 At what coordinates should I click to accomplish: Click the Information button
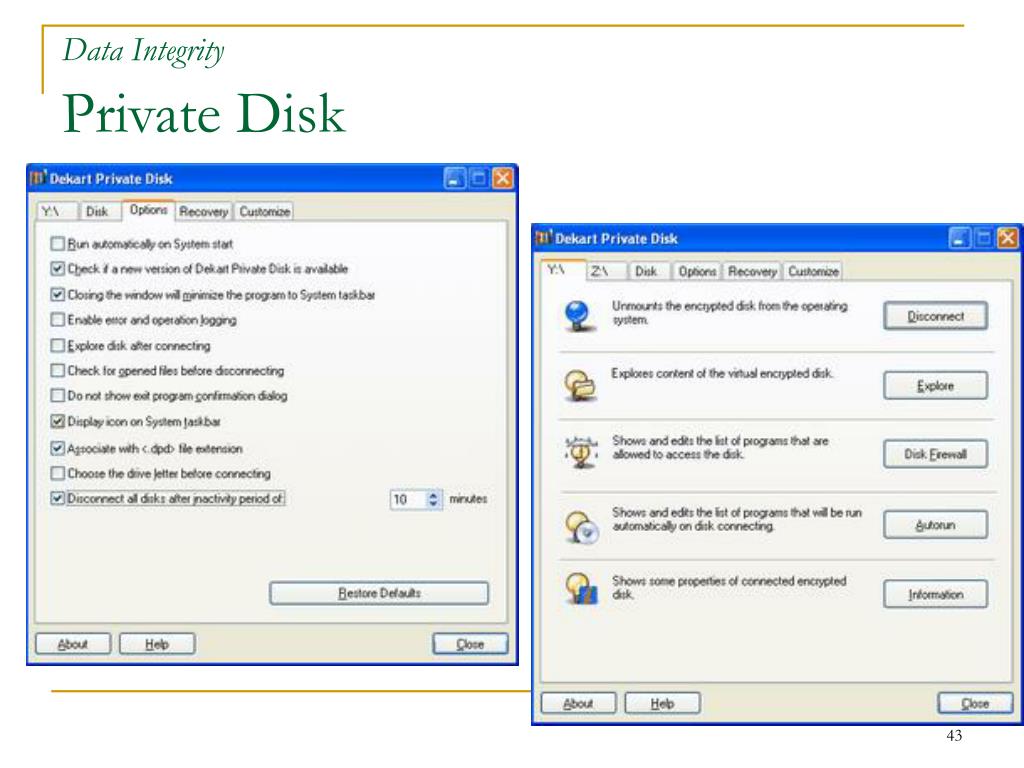tap(935, 594)
